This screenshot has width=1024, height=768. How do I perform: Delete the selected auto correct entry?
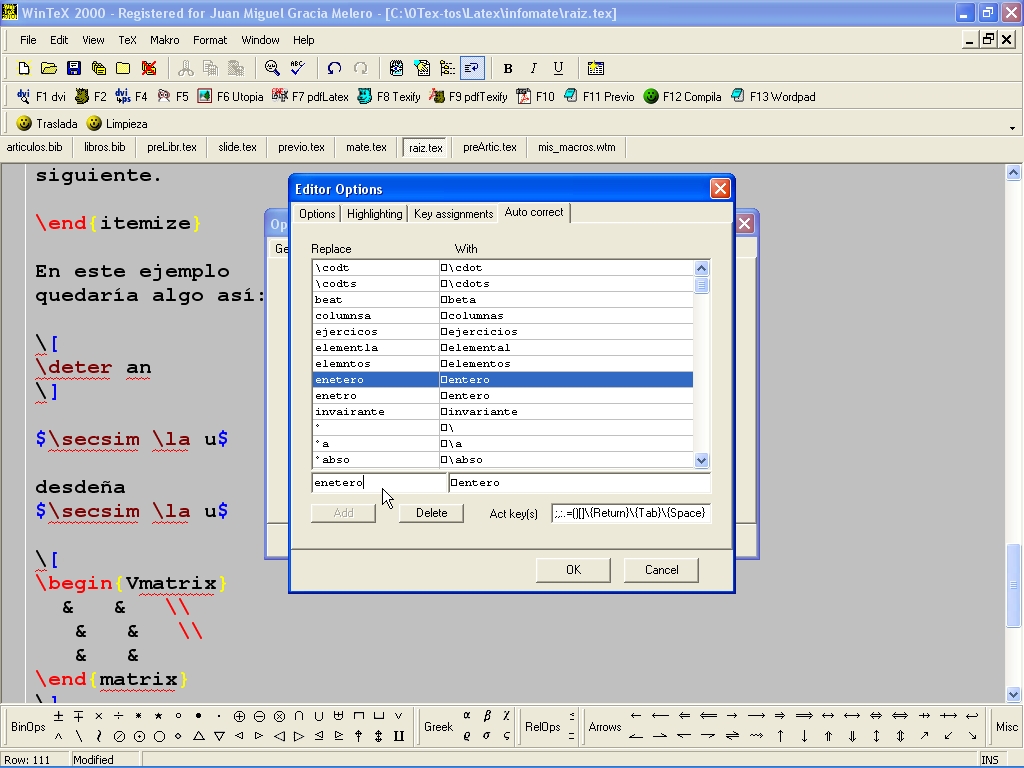point(432,513)
